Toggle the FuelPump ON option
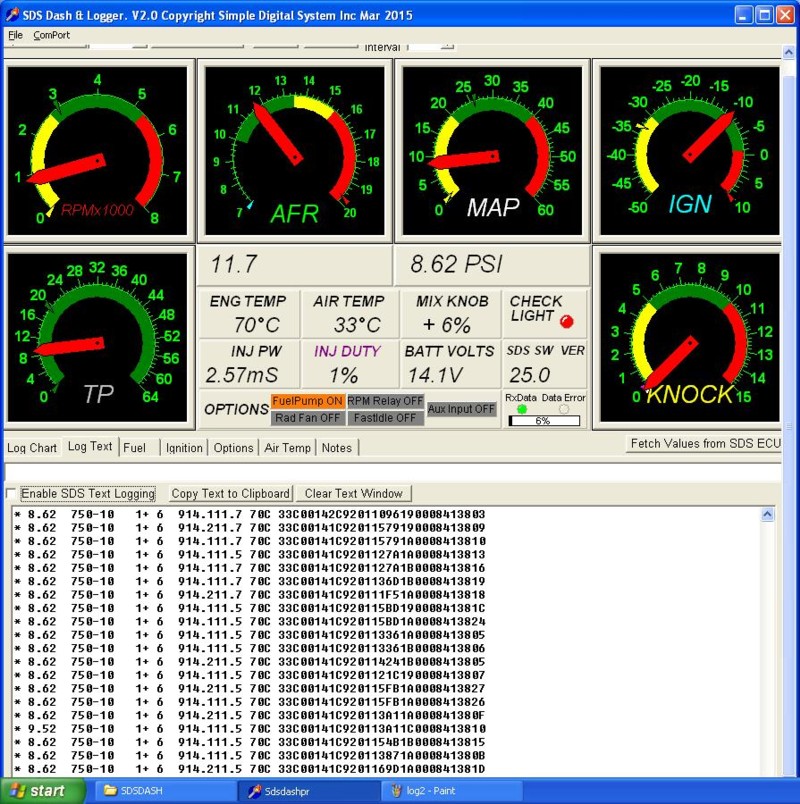 tap(307, 401)
